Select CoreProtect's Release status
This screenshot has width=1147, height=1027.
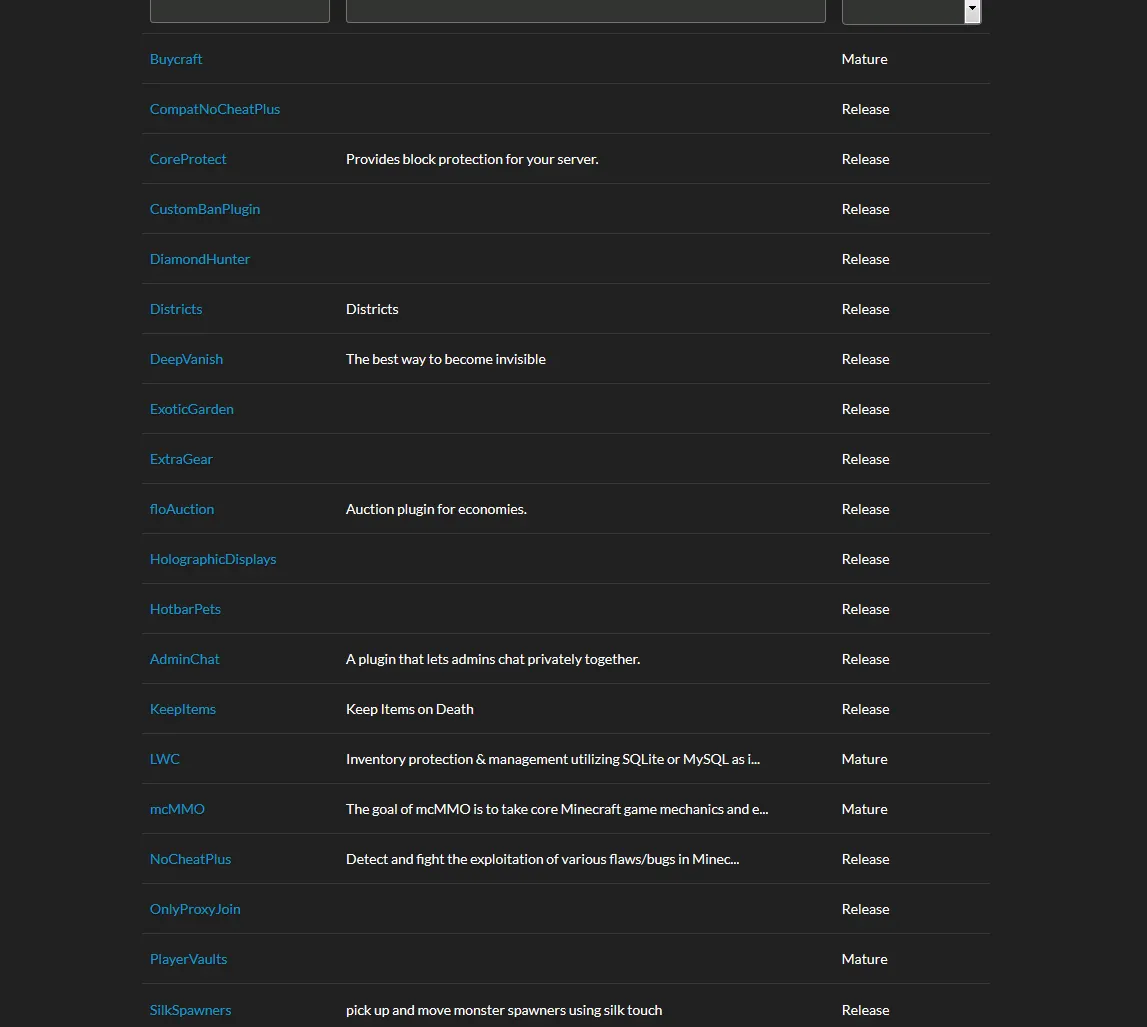click(x=865, y=159)
